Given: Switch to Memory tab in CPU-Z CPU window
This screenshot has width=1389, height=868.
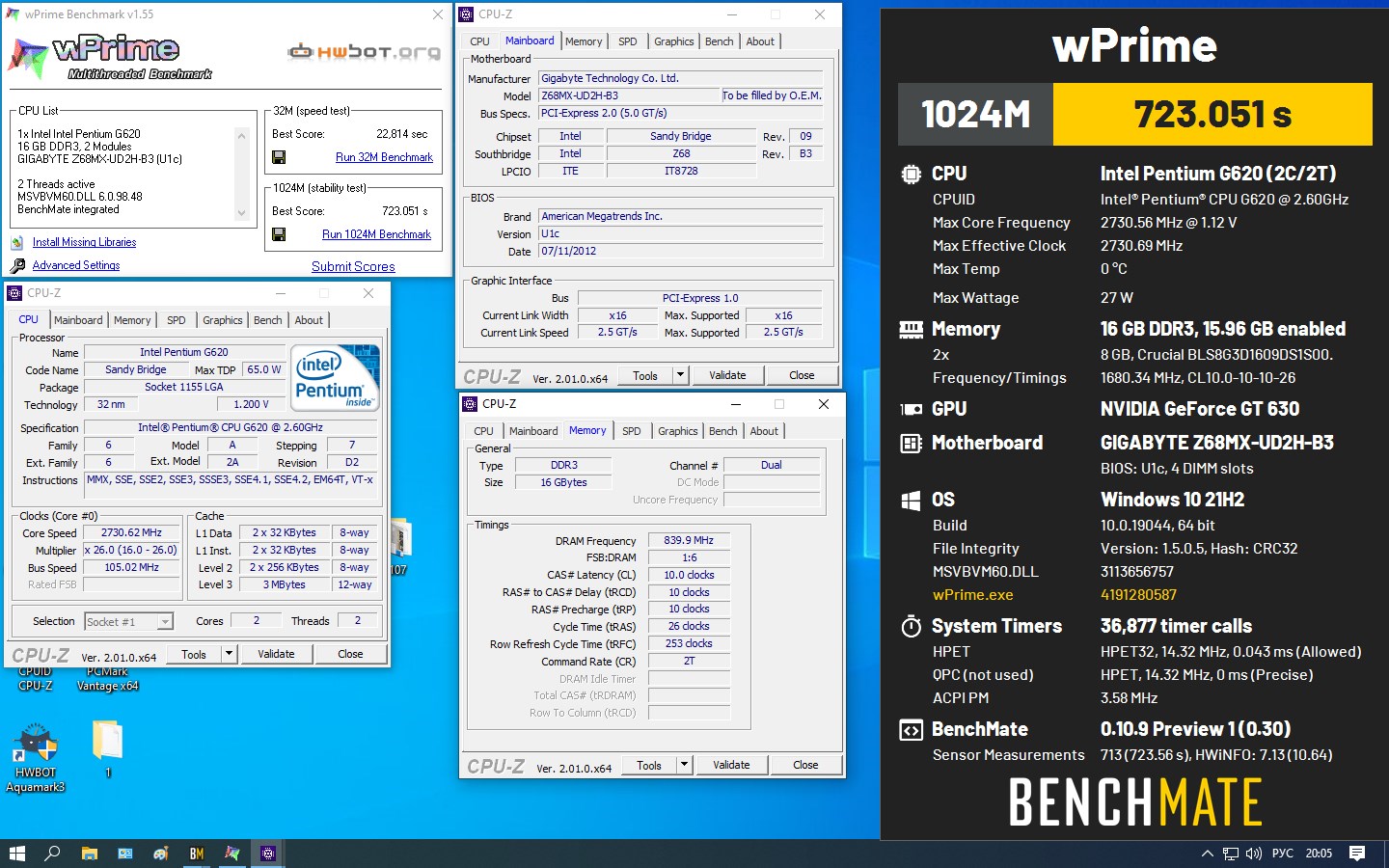Looking at the screenshot, I should (132, 320).
